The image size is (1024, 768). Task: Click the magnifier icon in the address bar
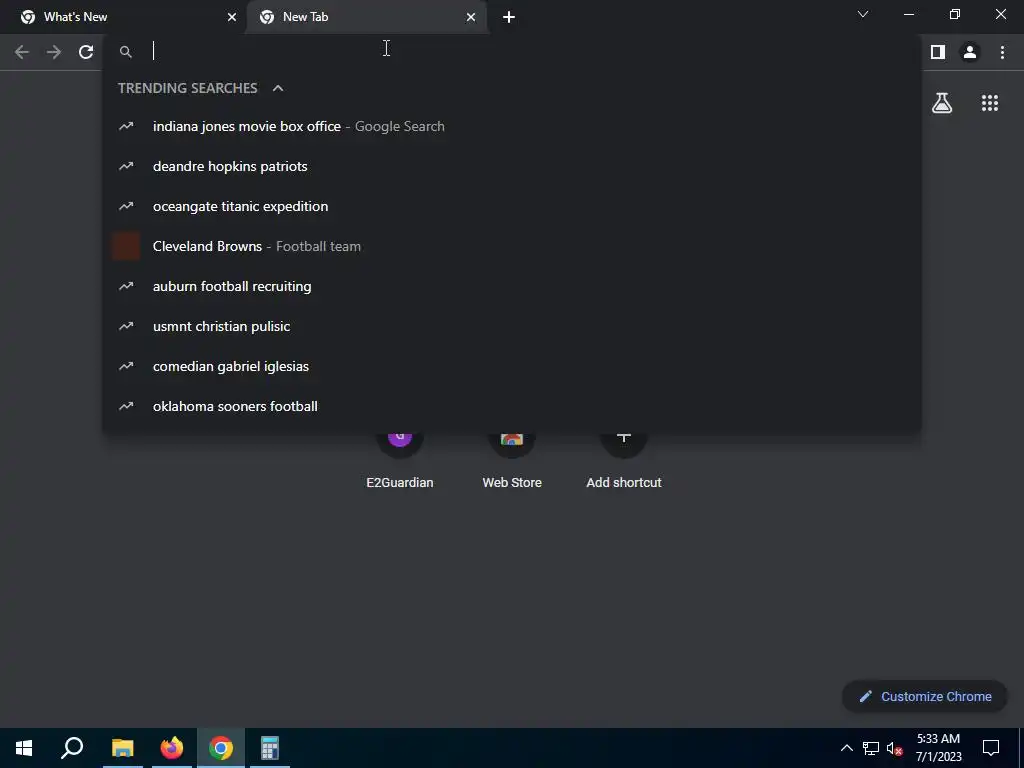[126, 52]
